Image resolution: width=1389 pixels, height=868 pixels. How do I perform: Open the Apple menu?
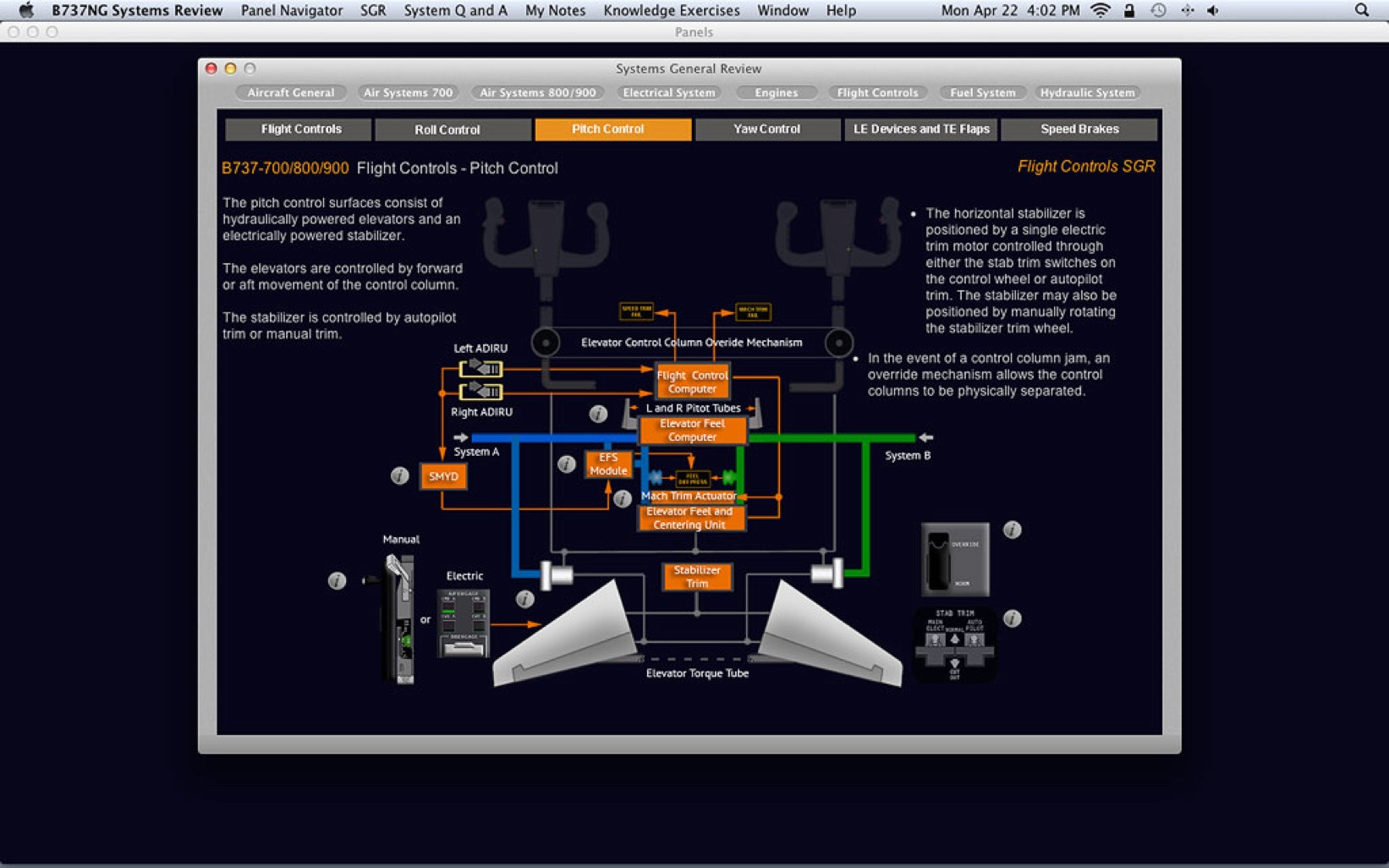coord(26,10)
